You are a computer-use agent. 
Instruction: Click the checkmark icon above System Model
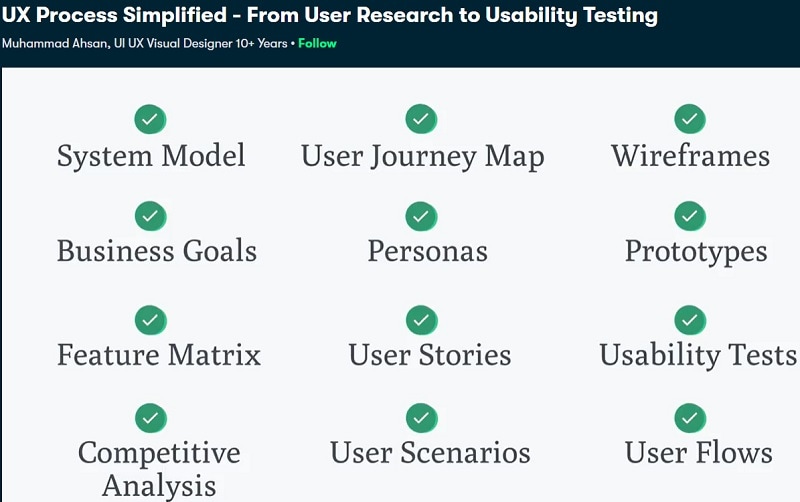(x=150, y=119)
